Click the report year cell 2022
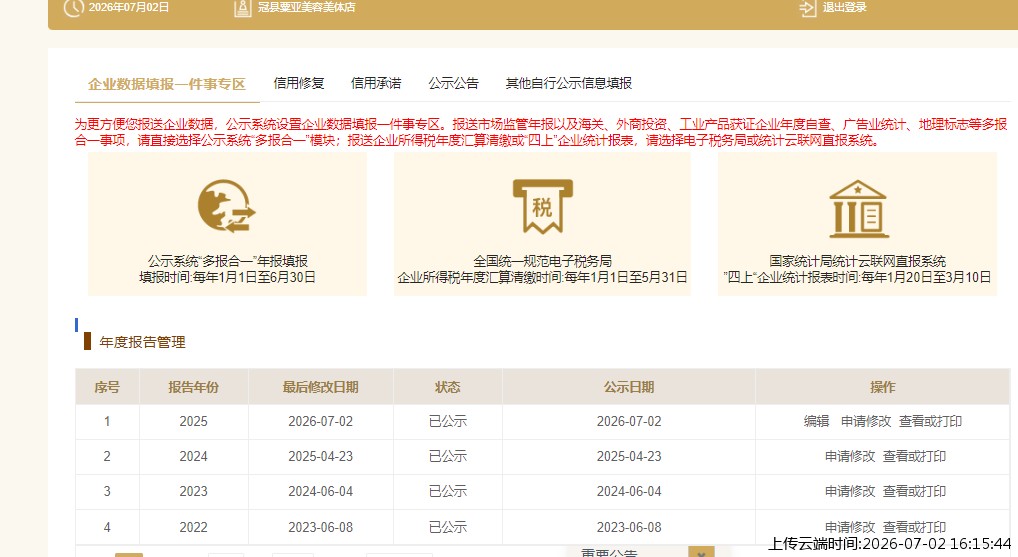 pos(193,527)
